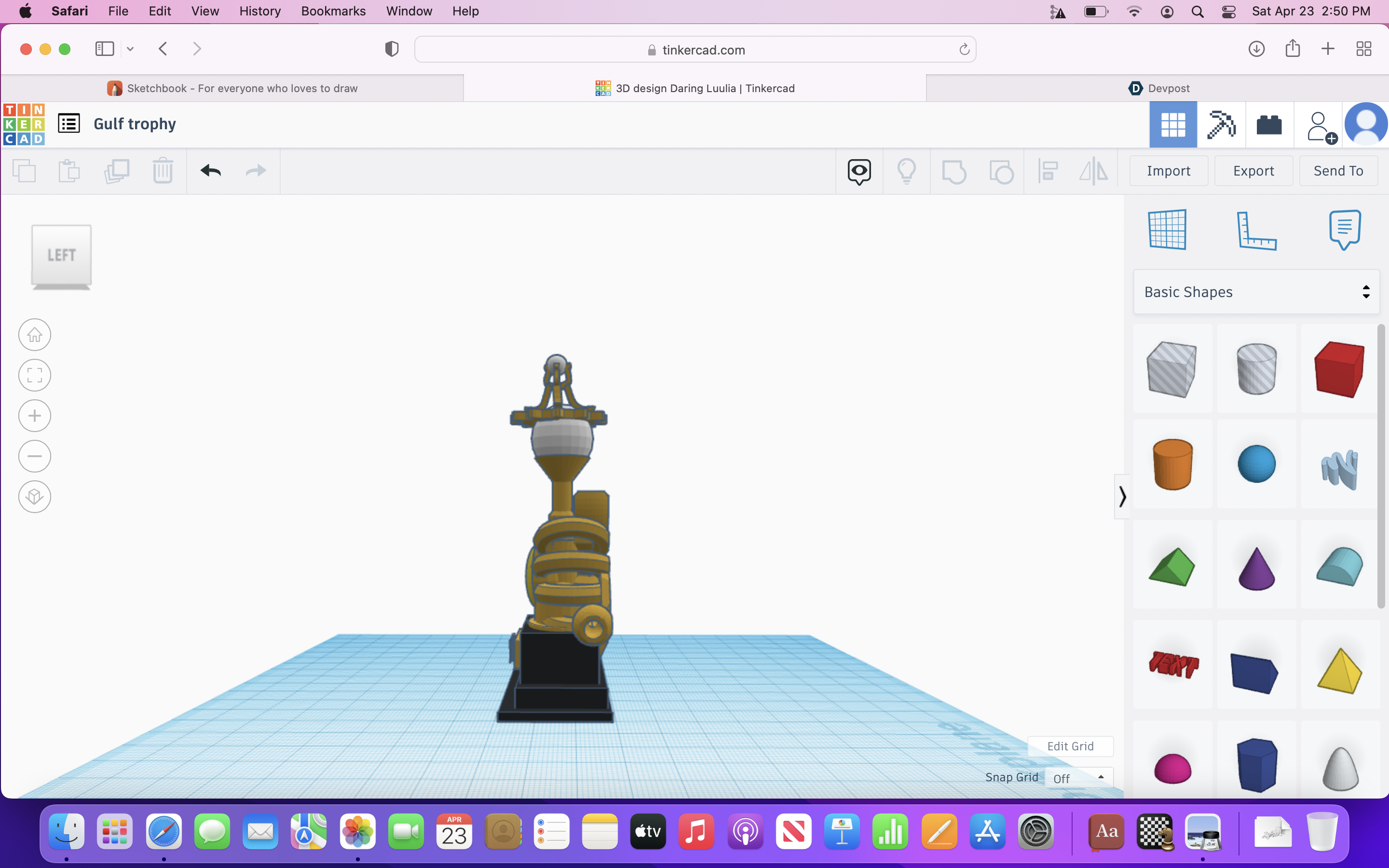Click the Home view icon
The image size is (1389, 868).
(34, 335)
